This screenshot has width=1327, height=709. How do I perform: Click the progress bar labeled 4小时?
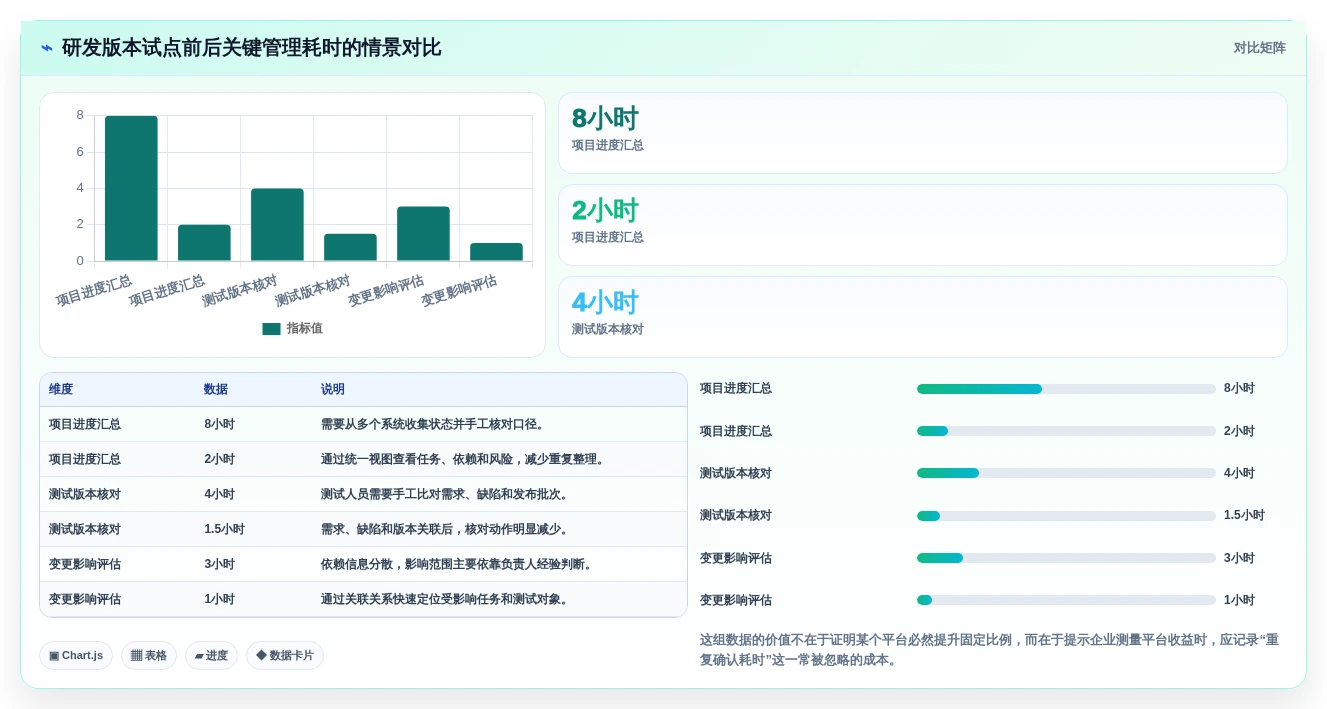1066,473
